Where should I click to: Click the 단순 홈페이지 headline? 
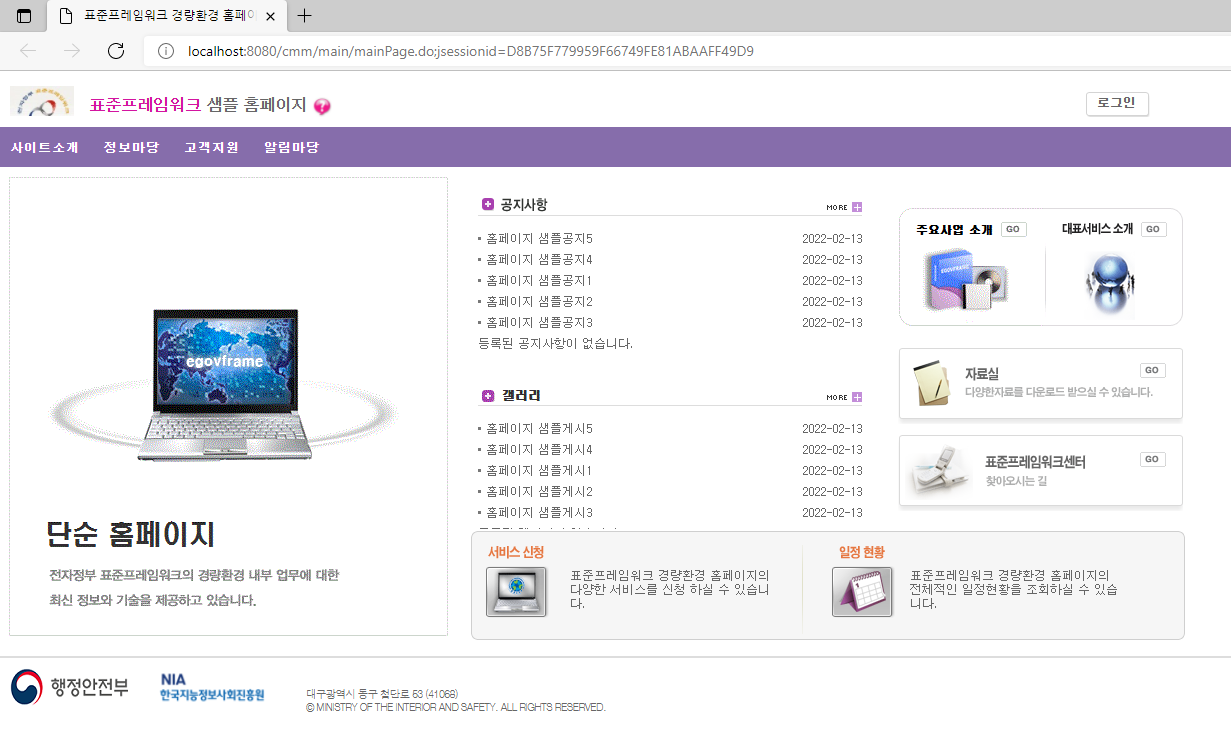click(131, 534)
